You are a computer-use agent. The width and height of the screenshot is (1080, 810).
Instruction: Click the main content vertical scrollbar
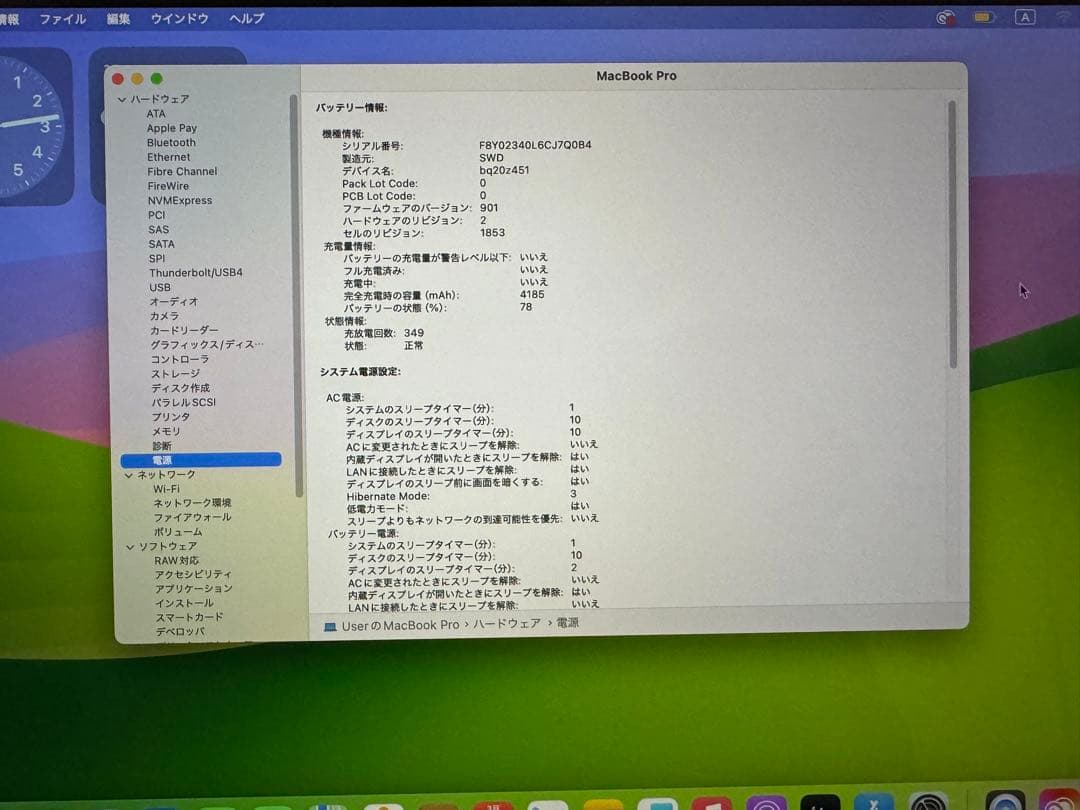coord(953,234)
